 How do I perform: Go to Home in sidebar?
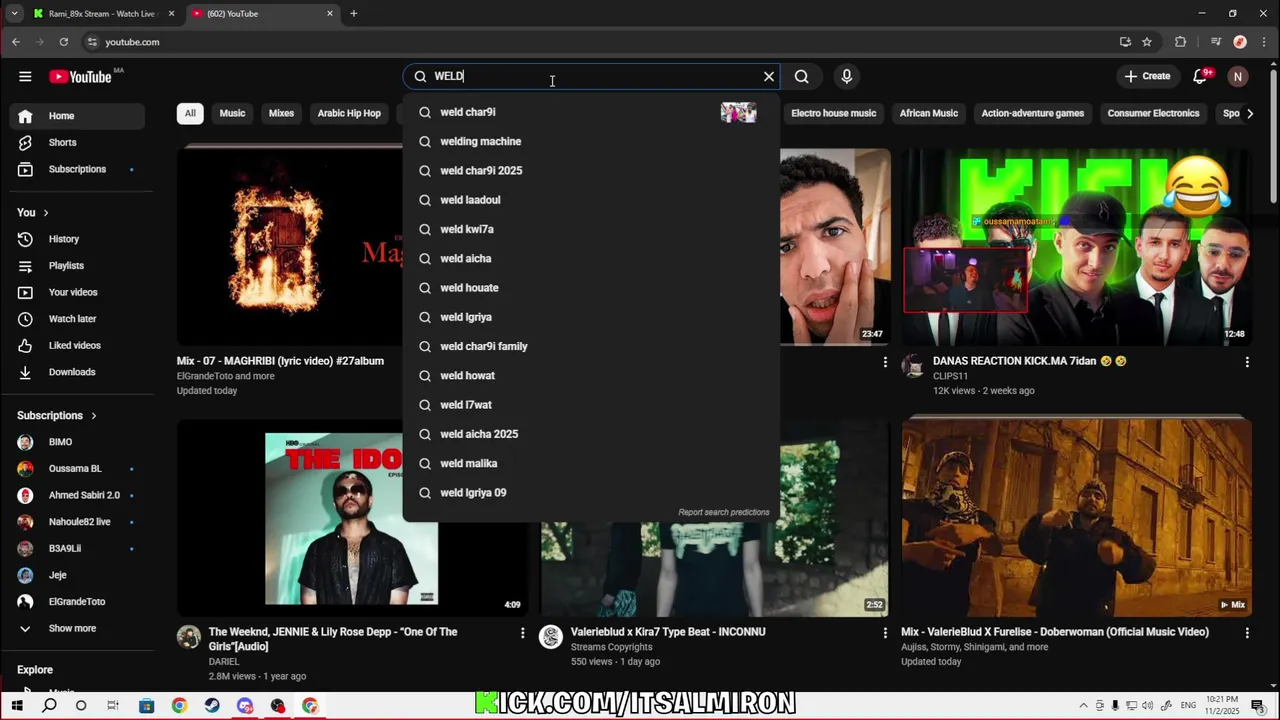click(78, 116)
